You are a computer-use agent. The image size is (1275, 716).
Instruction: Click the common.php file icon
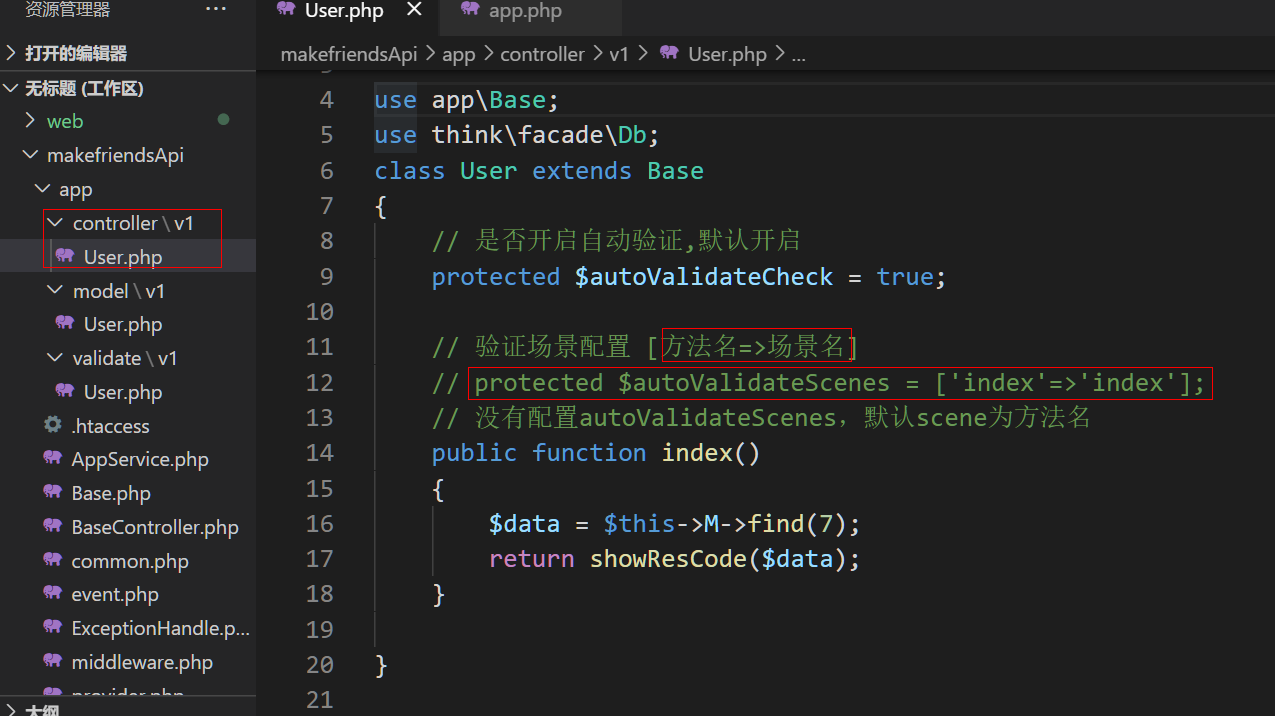point(53,560)
